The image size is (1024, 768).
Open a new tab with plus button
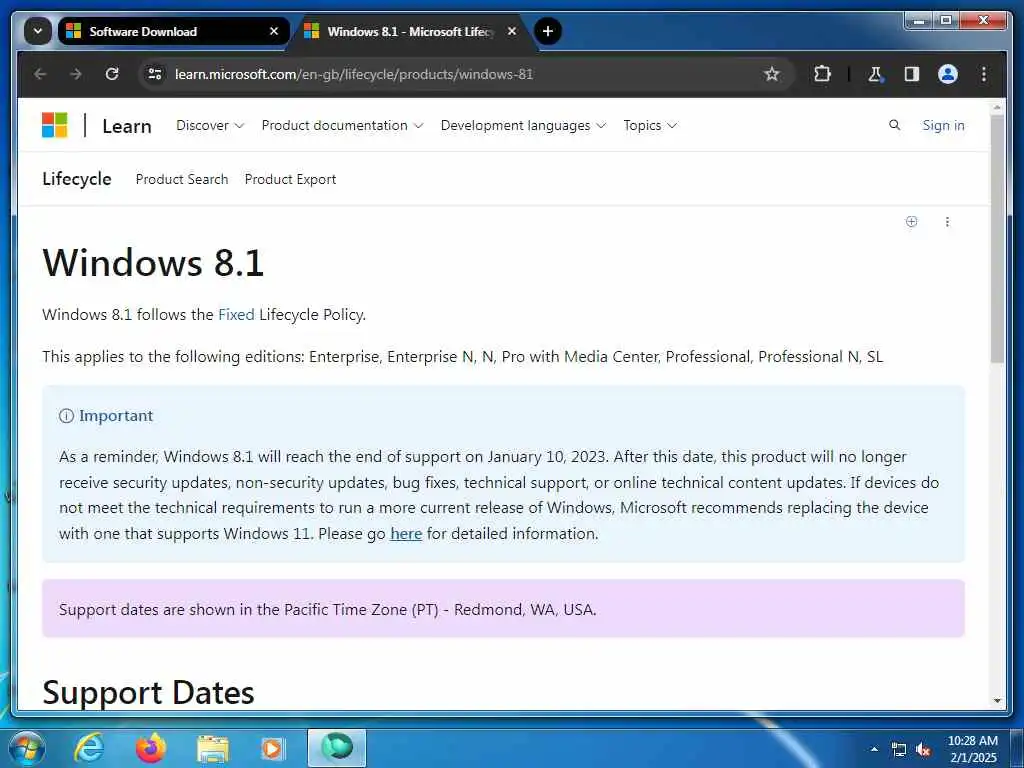[548, 31]
